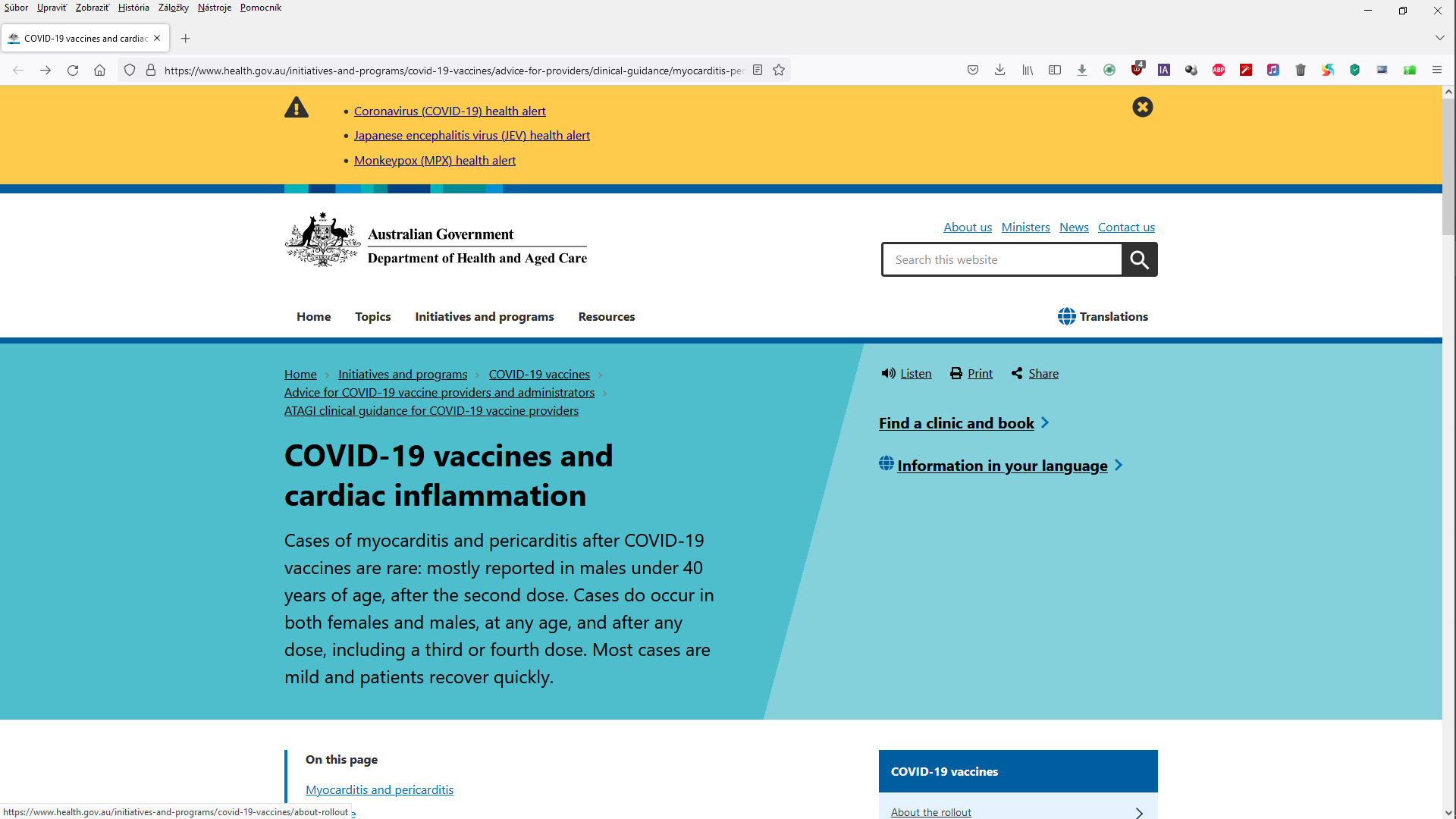Click the Print page icon
Viewport: 1456px width, 819px height.
(956, 373)
